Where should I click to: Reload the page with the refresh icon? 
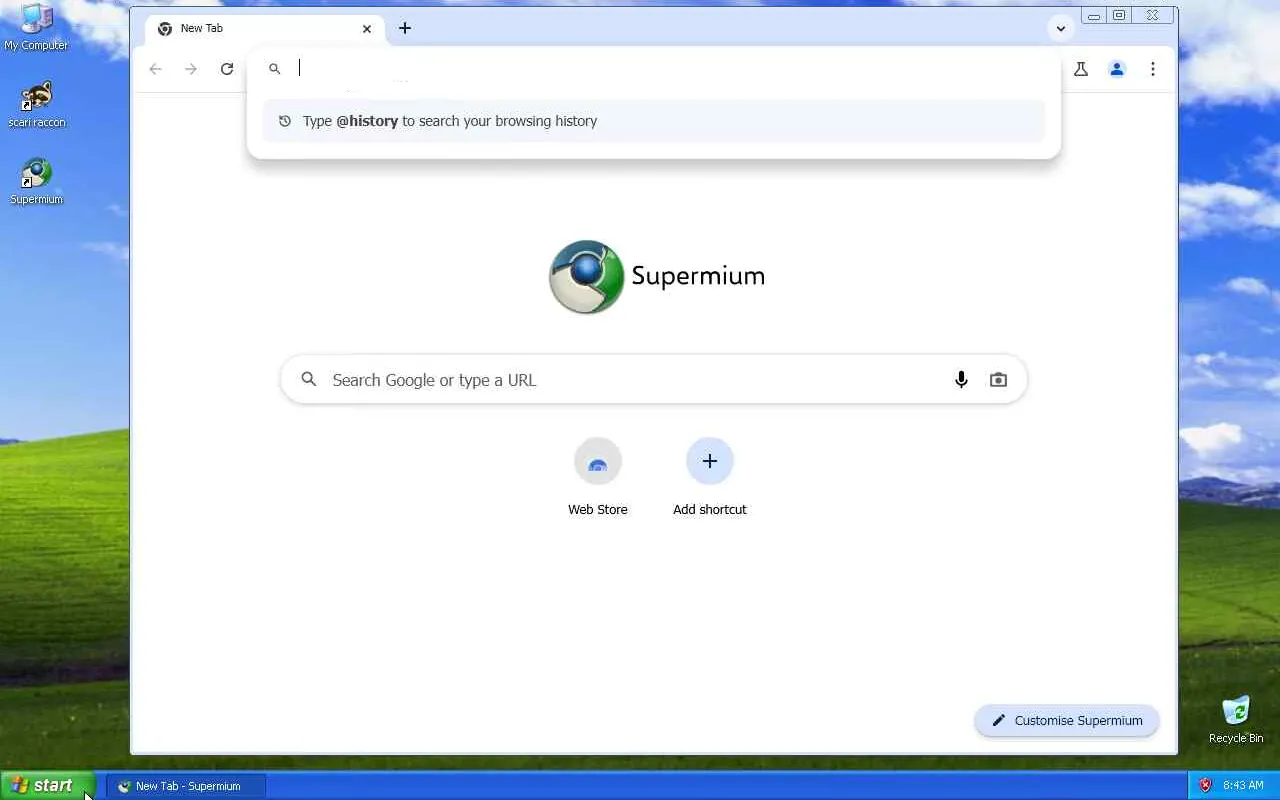(x=227, y=69)
